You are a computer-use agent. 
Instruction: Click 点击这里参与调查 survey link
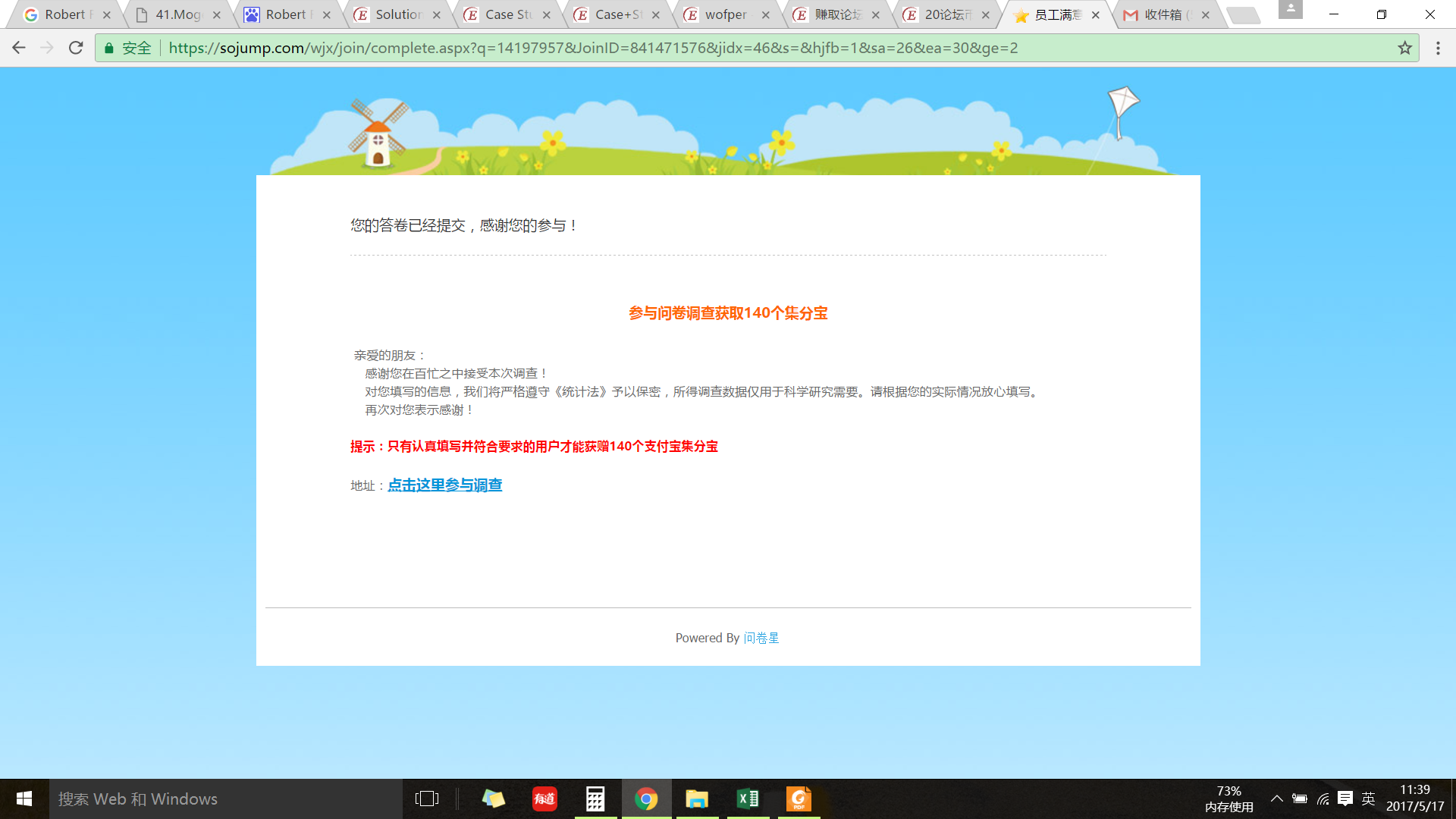point(444,485)
